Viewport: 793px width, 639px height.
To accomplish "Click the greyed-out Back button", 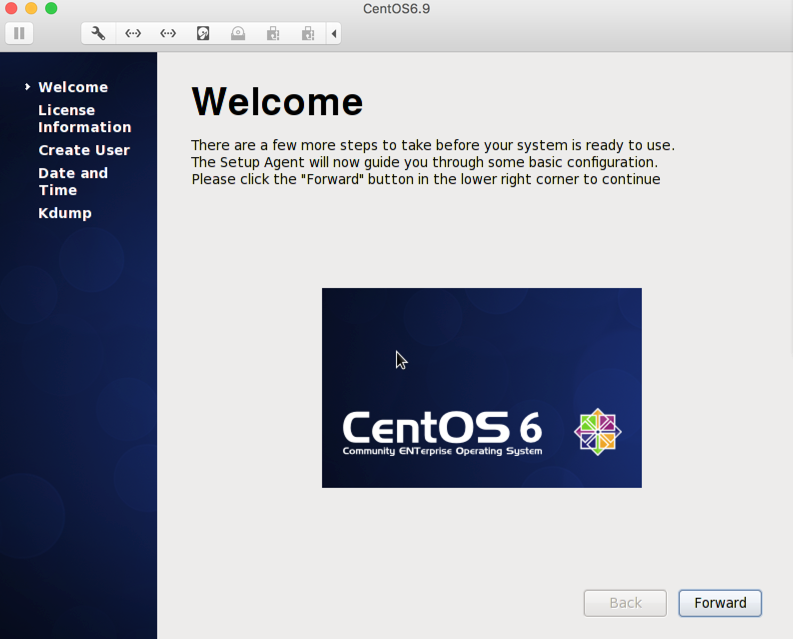I will 625,603.
